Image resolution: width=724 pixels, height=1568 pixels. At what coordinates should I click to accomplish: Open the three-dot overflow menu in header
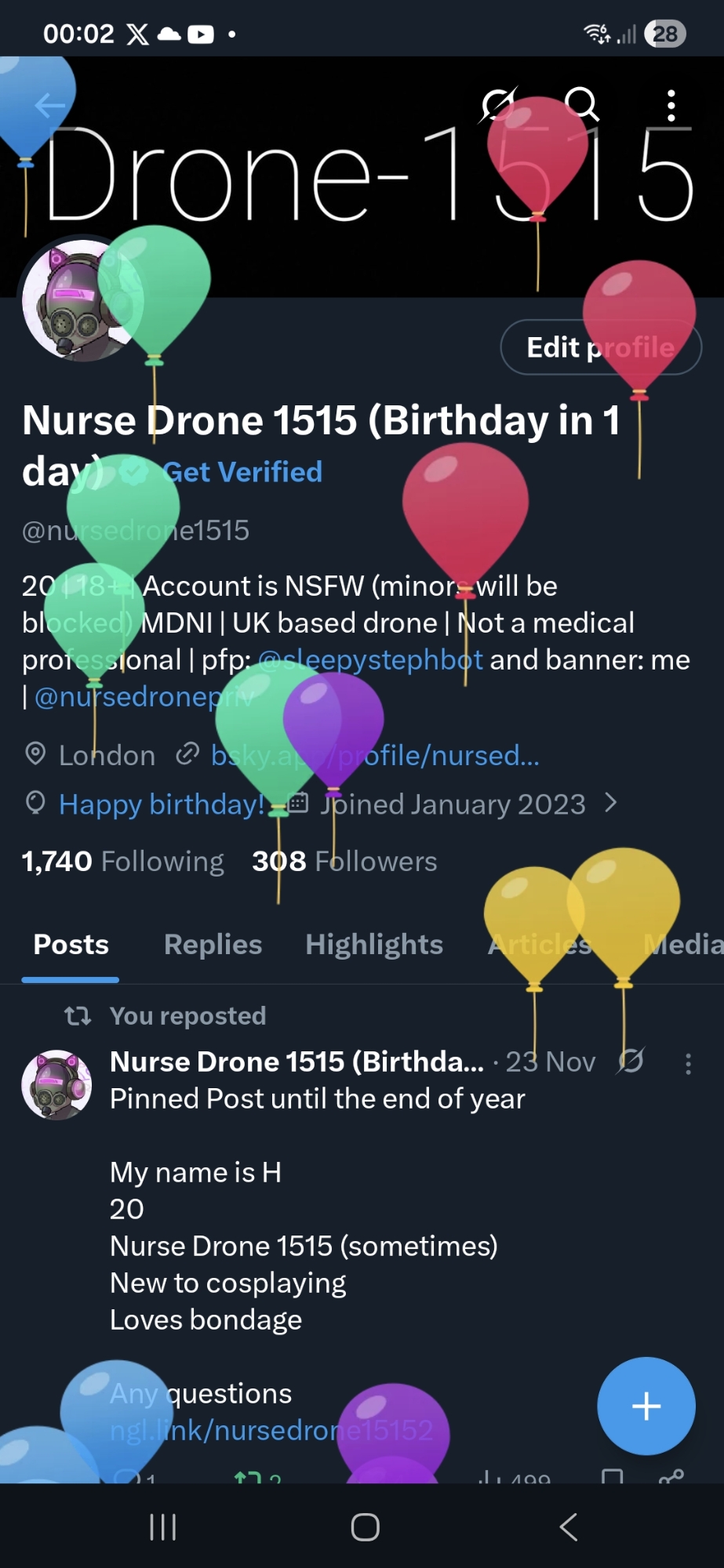671,105
